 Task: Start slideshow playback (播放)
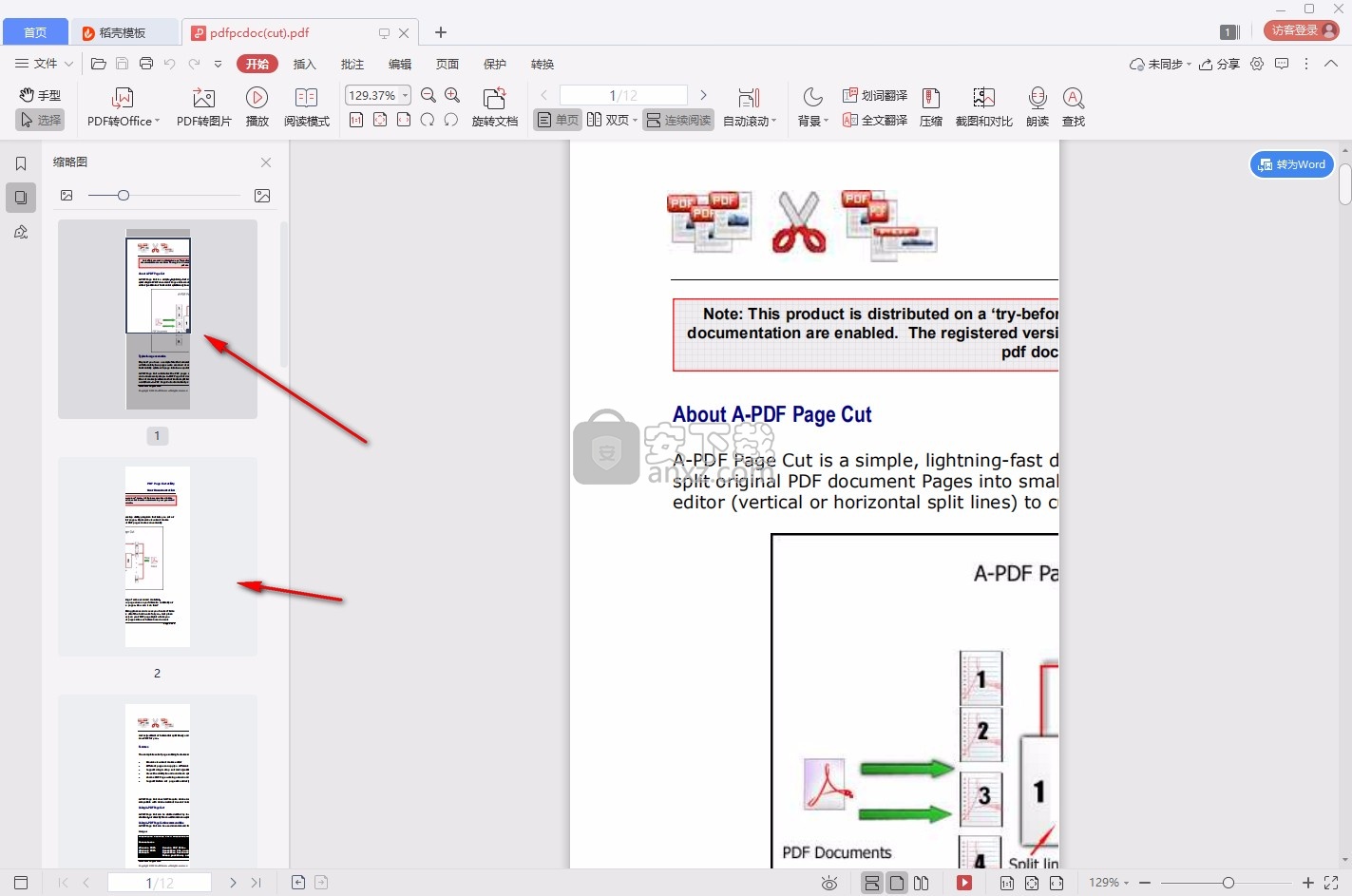(257, 107)
